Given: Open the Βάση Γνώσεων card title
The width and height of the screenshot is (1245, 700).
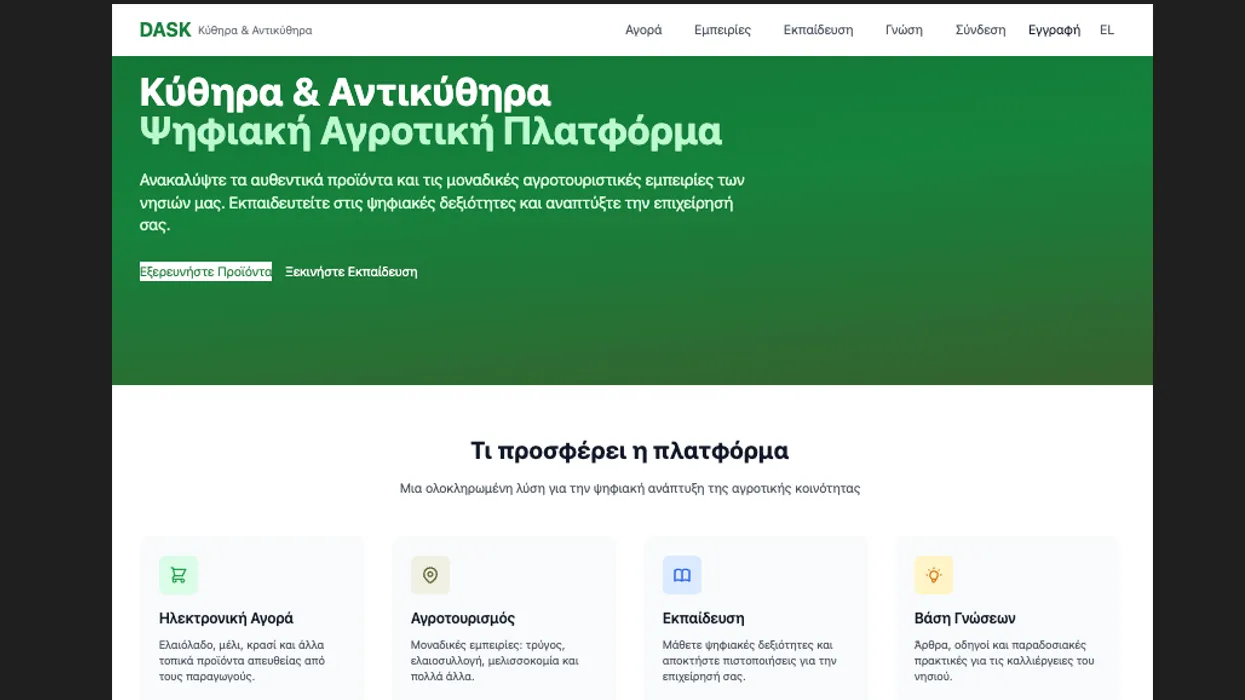Looking at the screenshot, I should pos(964,618).
